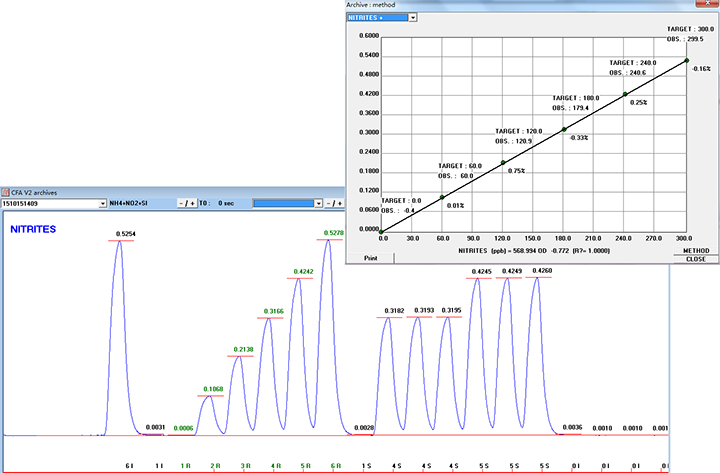720x473 pixels.
Task: Select the calibration point at TARGET 120.0
Action: click(x=503, y=162)
